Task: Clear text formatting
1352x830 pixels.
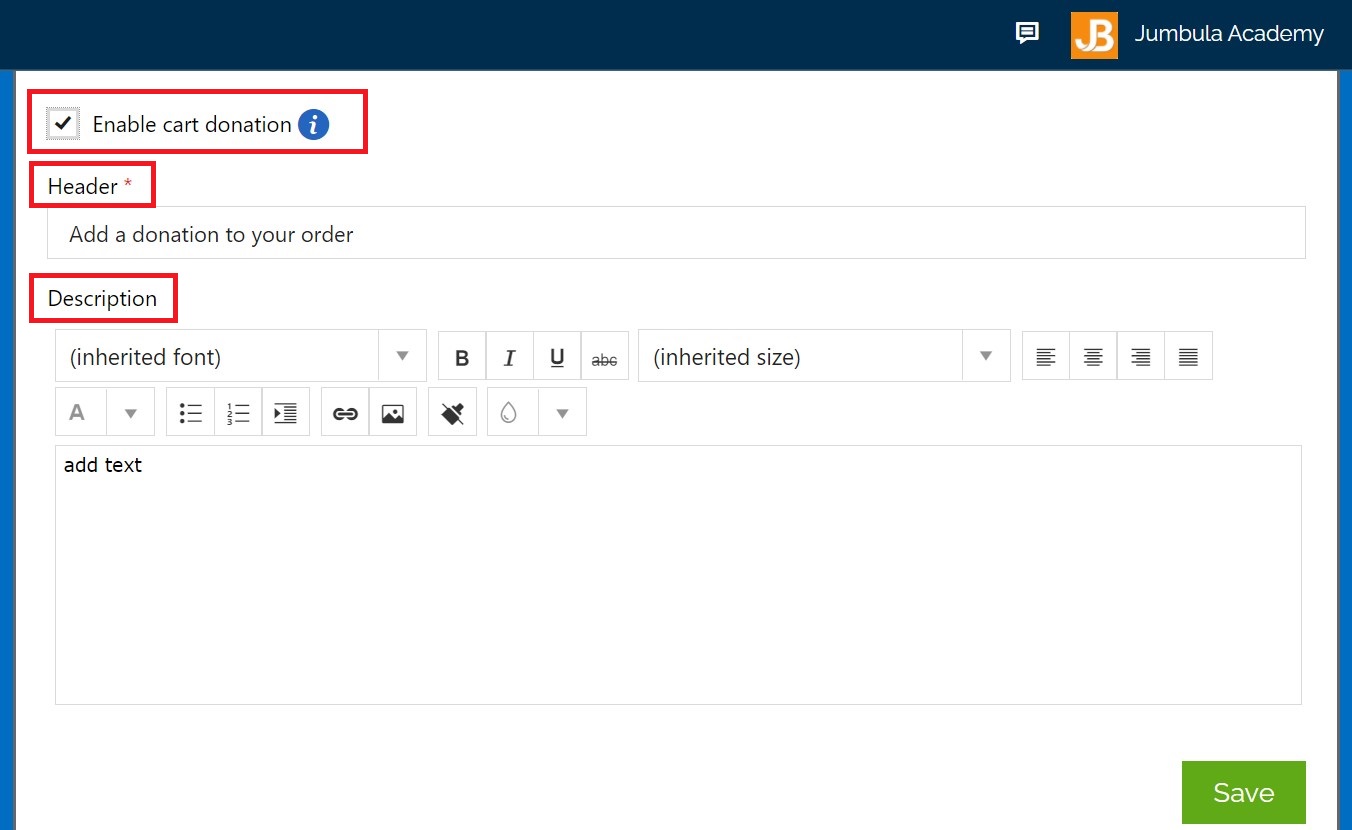Action: 452,412
